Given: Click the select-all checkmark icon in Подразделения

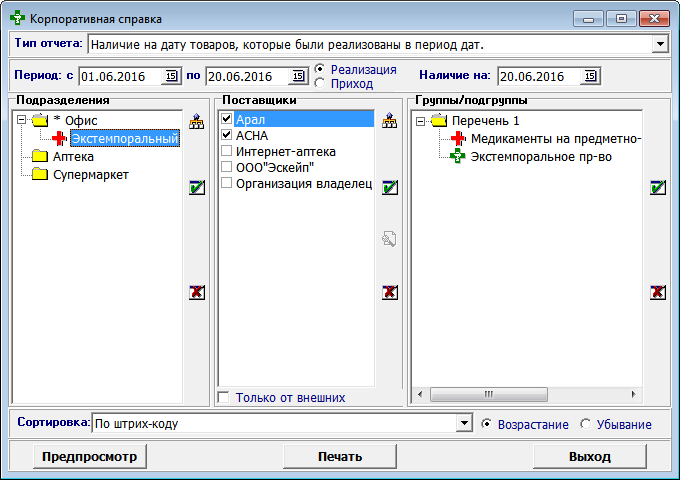Looking at the screenshot, I should (197, 187).
